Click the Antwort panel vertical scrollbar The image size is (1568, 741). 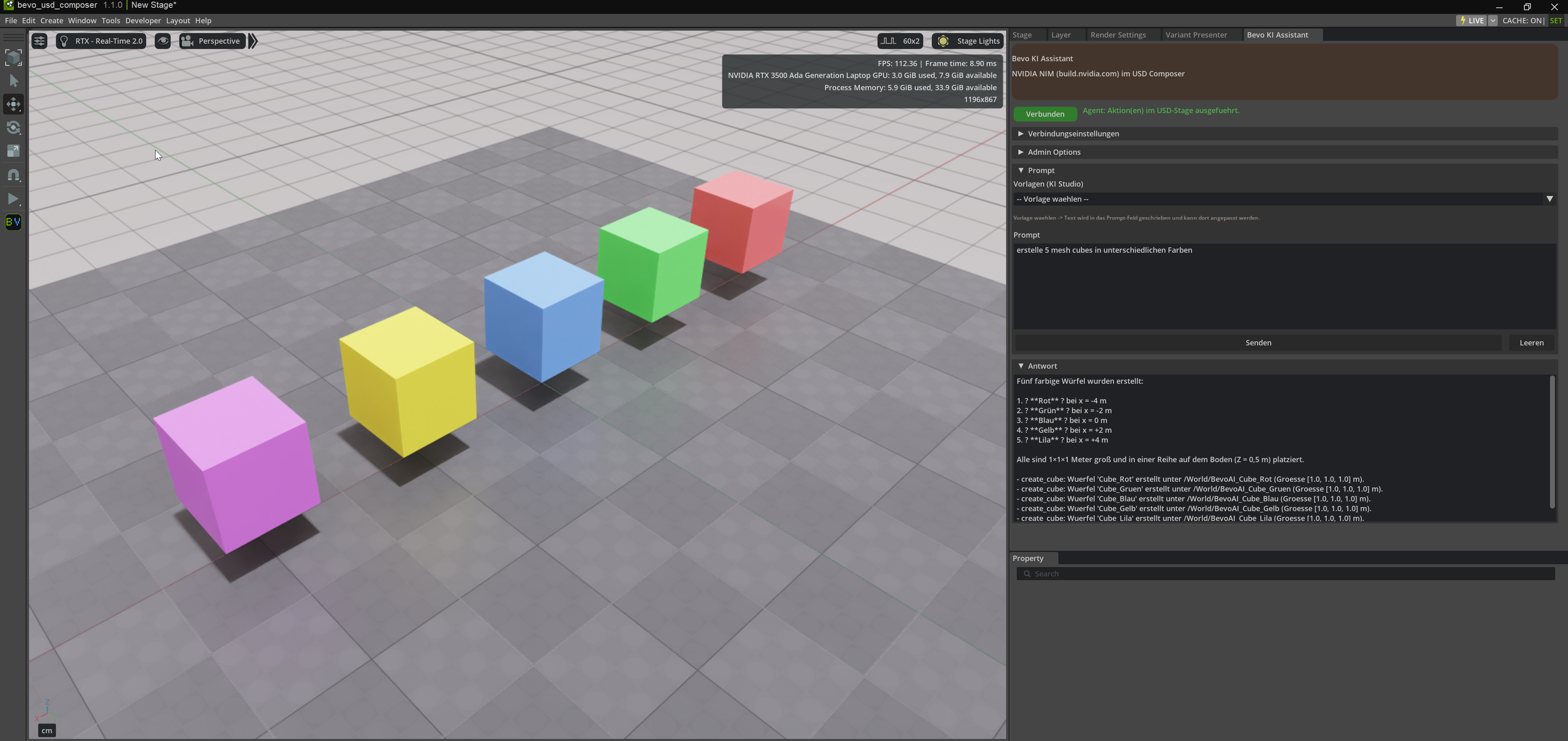coord(1552,442)
